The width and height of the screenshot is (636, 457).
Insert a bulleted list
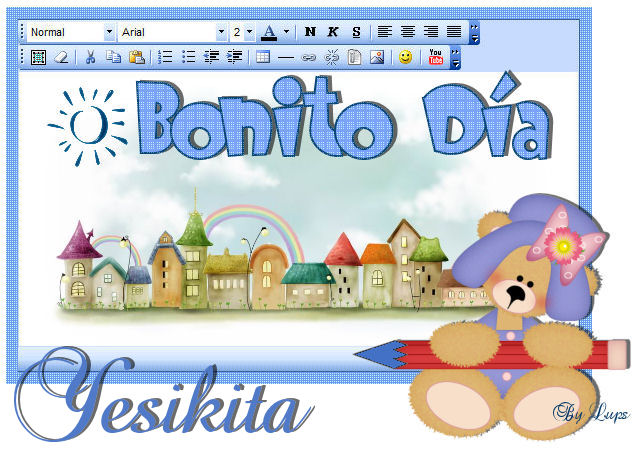tap(188, 57)
